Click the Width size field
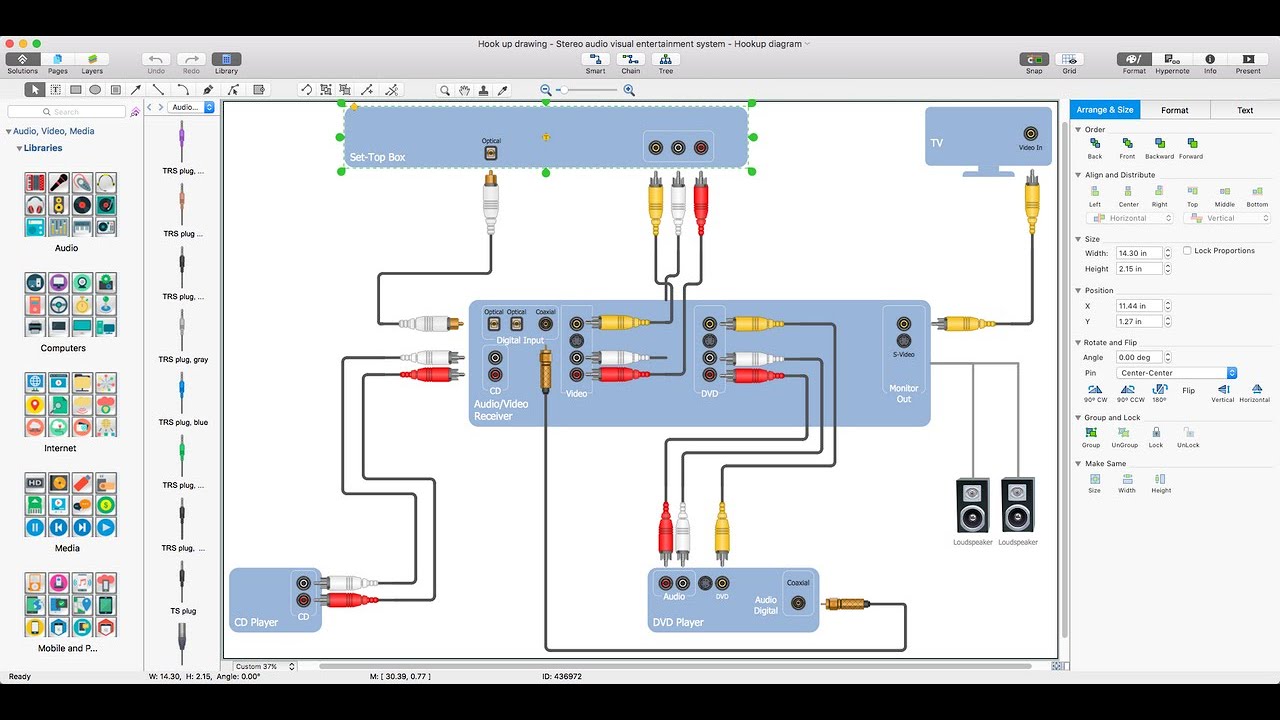Image resolution: width=1280 pixels, height=720 pixels. (x=1141, y=253)
